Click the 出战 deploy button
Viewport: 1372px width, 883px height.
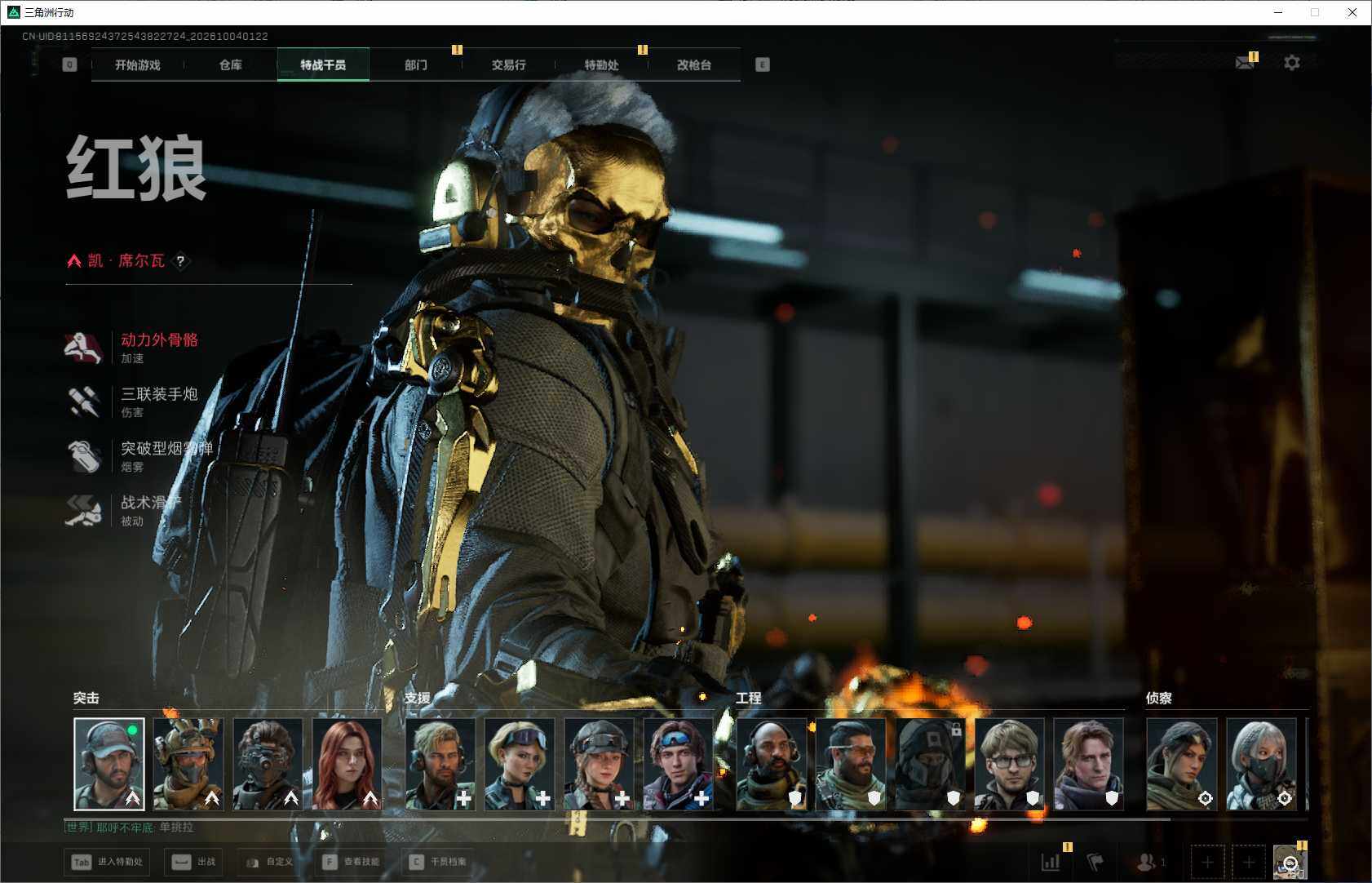195,862
